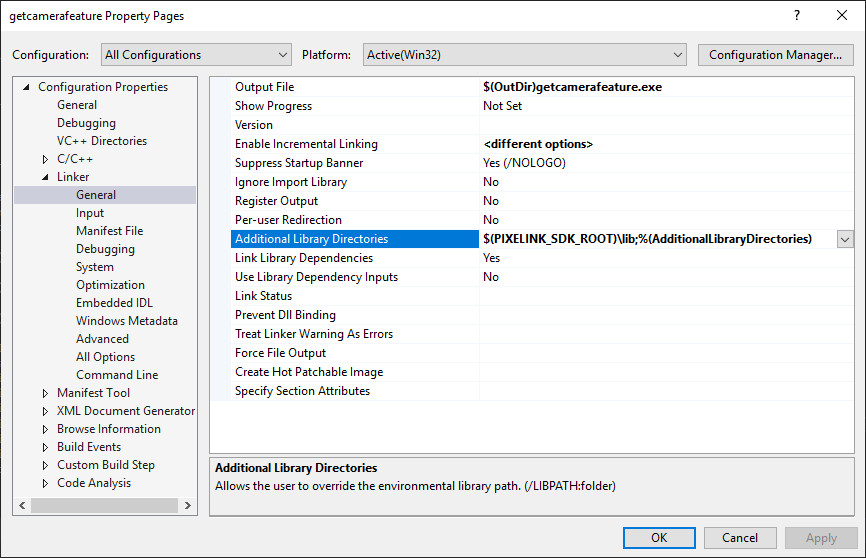Click the tree's horizontal scrollbar thumb
Screen dimensions: 866x558
coord(104,505)
